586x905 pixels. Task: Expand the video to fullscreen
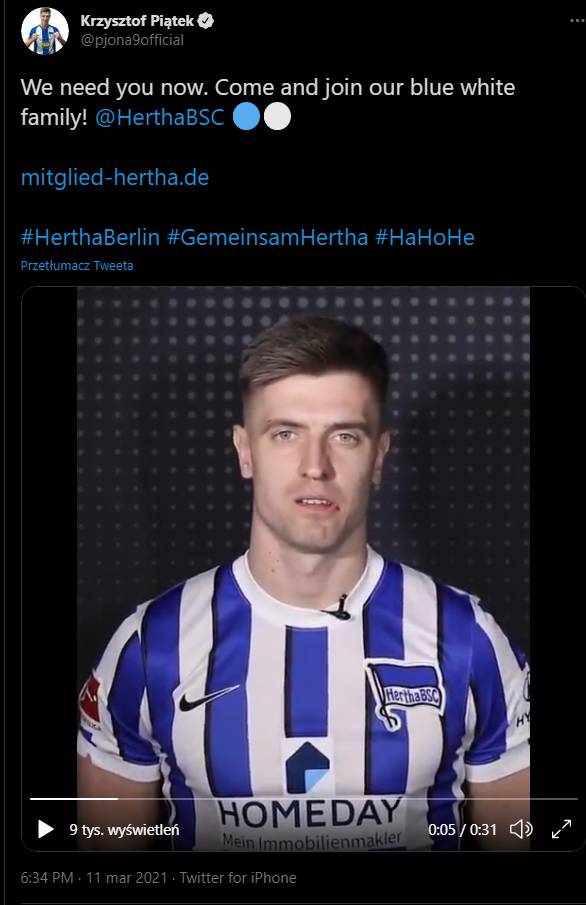pos(561,829)
